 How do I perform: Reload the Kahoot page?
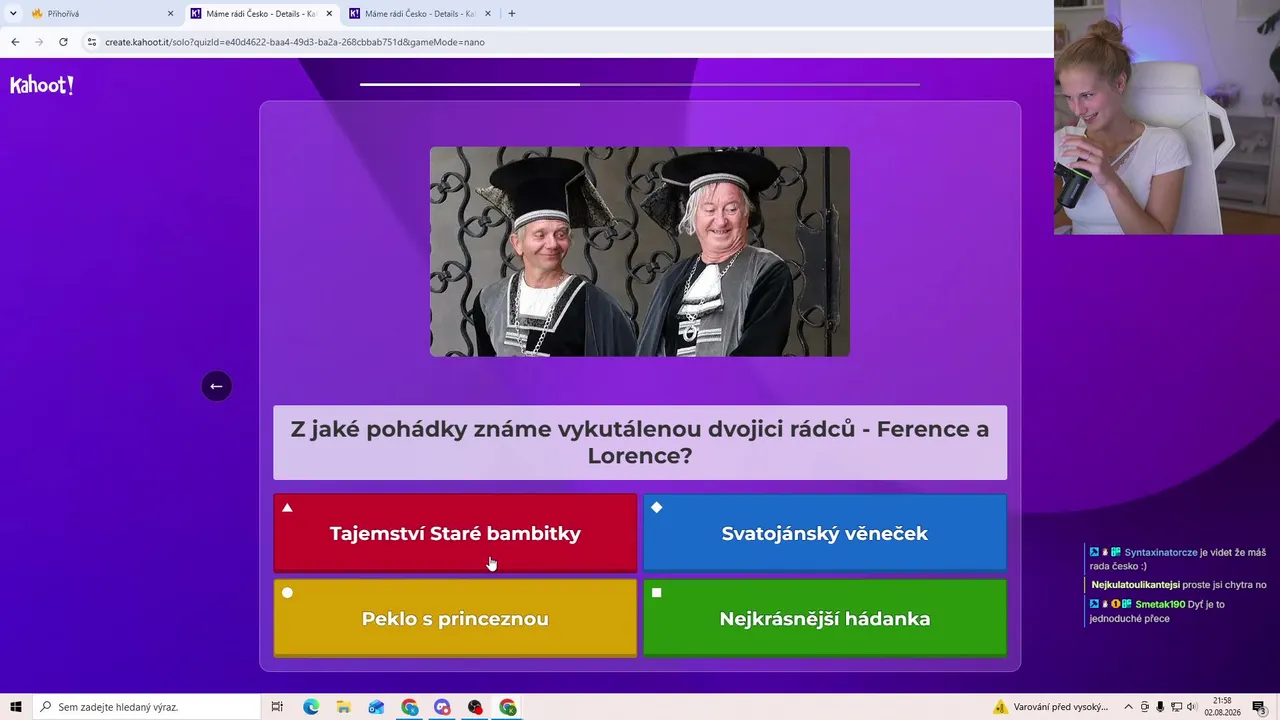click(63, 42)
